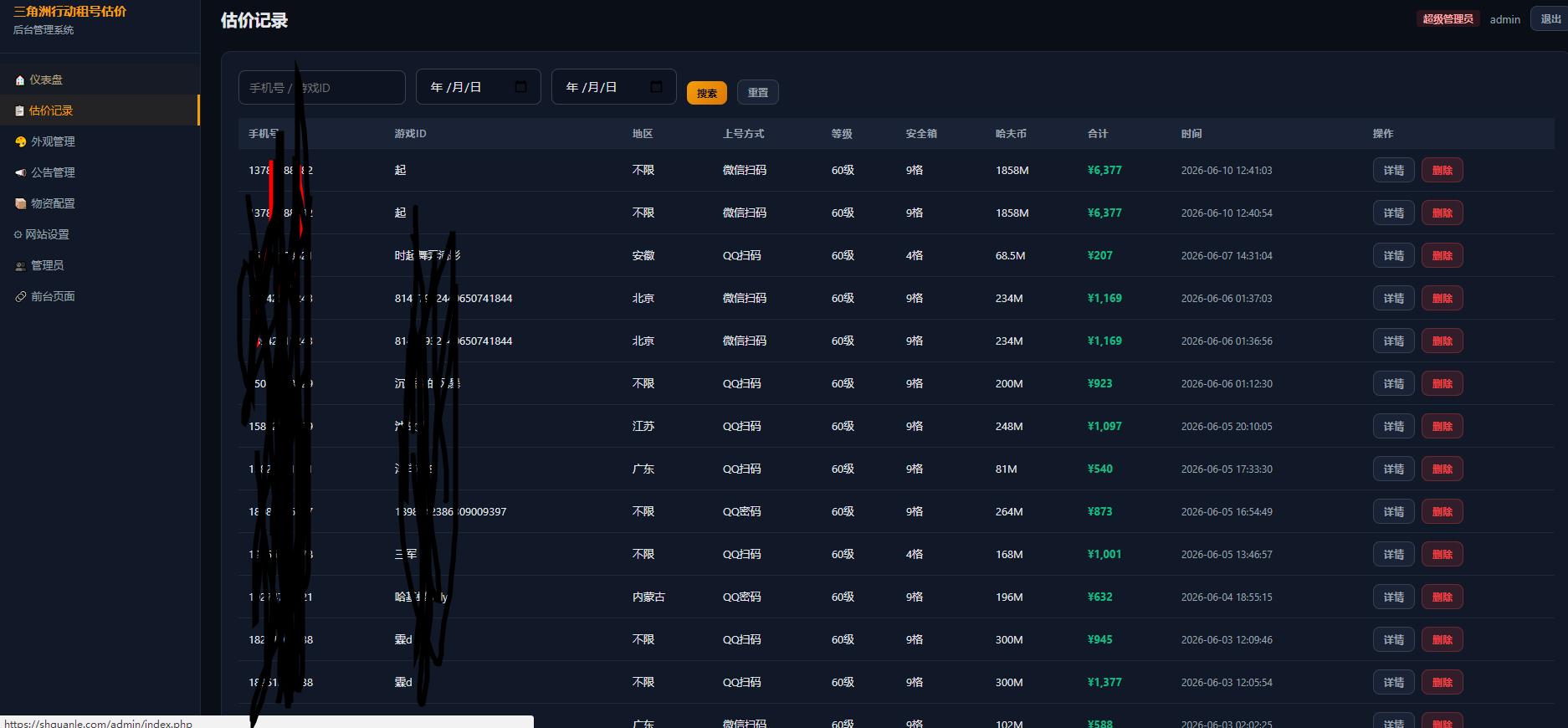Image resolution: width=1568 pixels, height=728 pixels.
Task: Click the users icon beside 管理员
Action: (x=21, y=265)
